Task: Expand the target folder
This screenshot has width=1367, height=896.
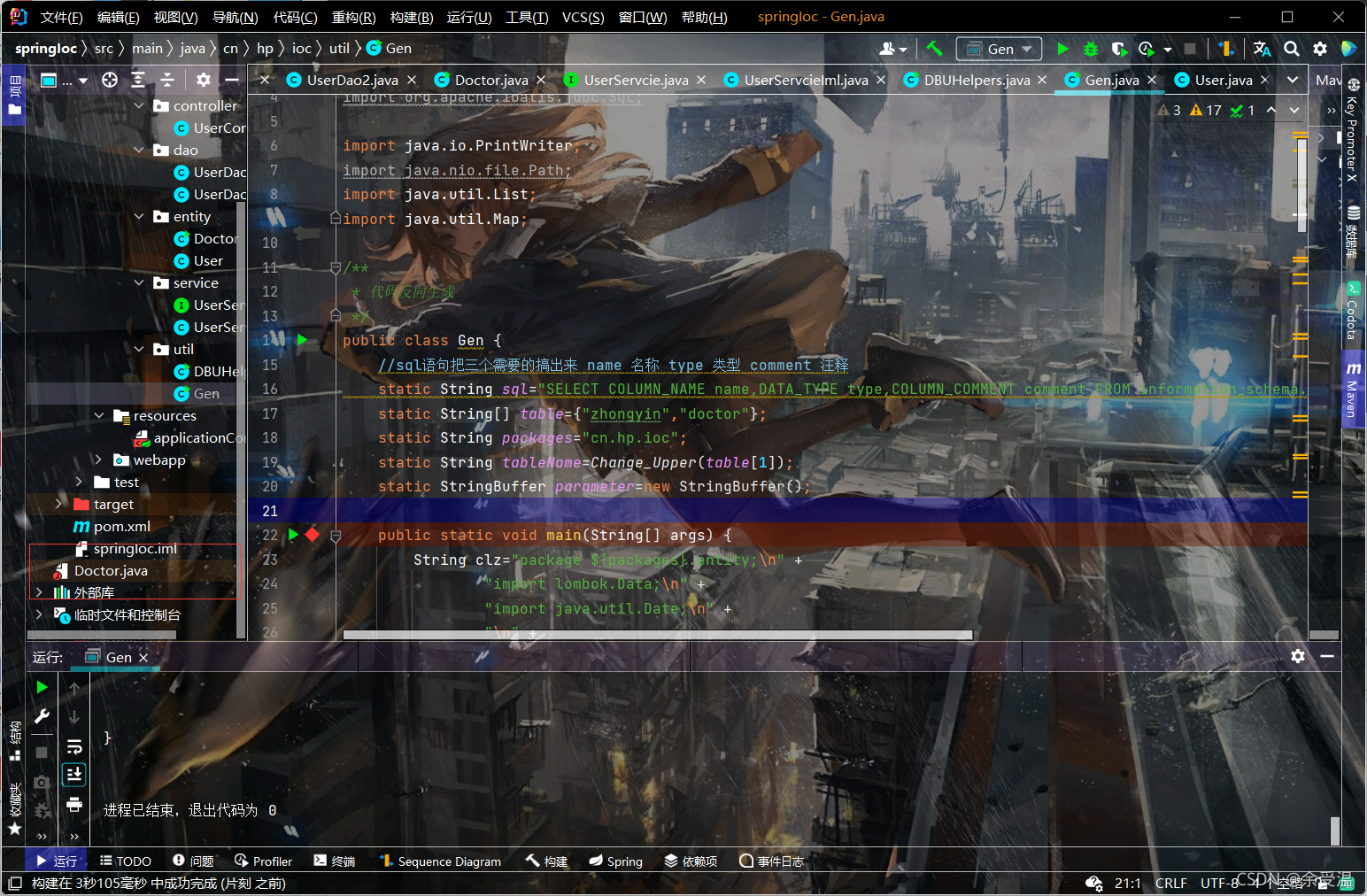Action: (x=59, y=504)
